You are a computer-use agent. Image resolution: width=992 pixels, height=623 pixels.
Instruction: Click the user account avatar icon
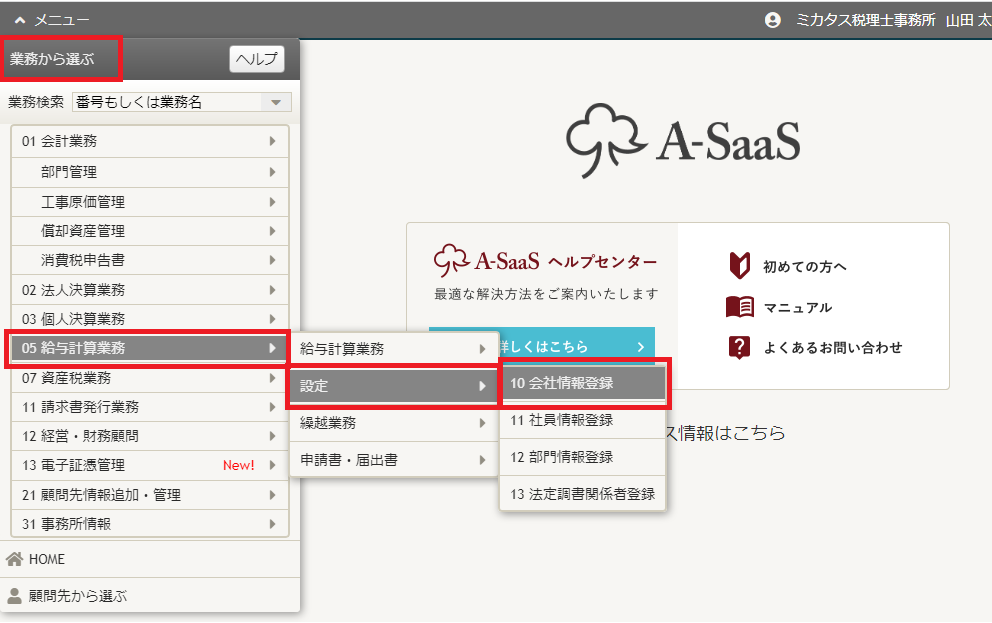pyautogui.click(x=772, y=20)
